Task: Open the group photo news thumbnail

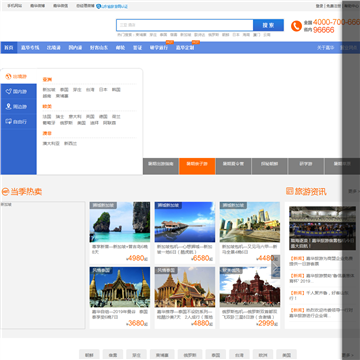Action: pos(322,228)
